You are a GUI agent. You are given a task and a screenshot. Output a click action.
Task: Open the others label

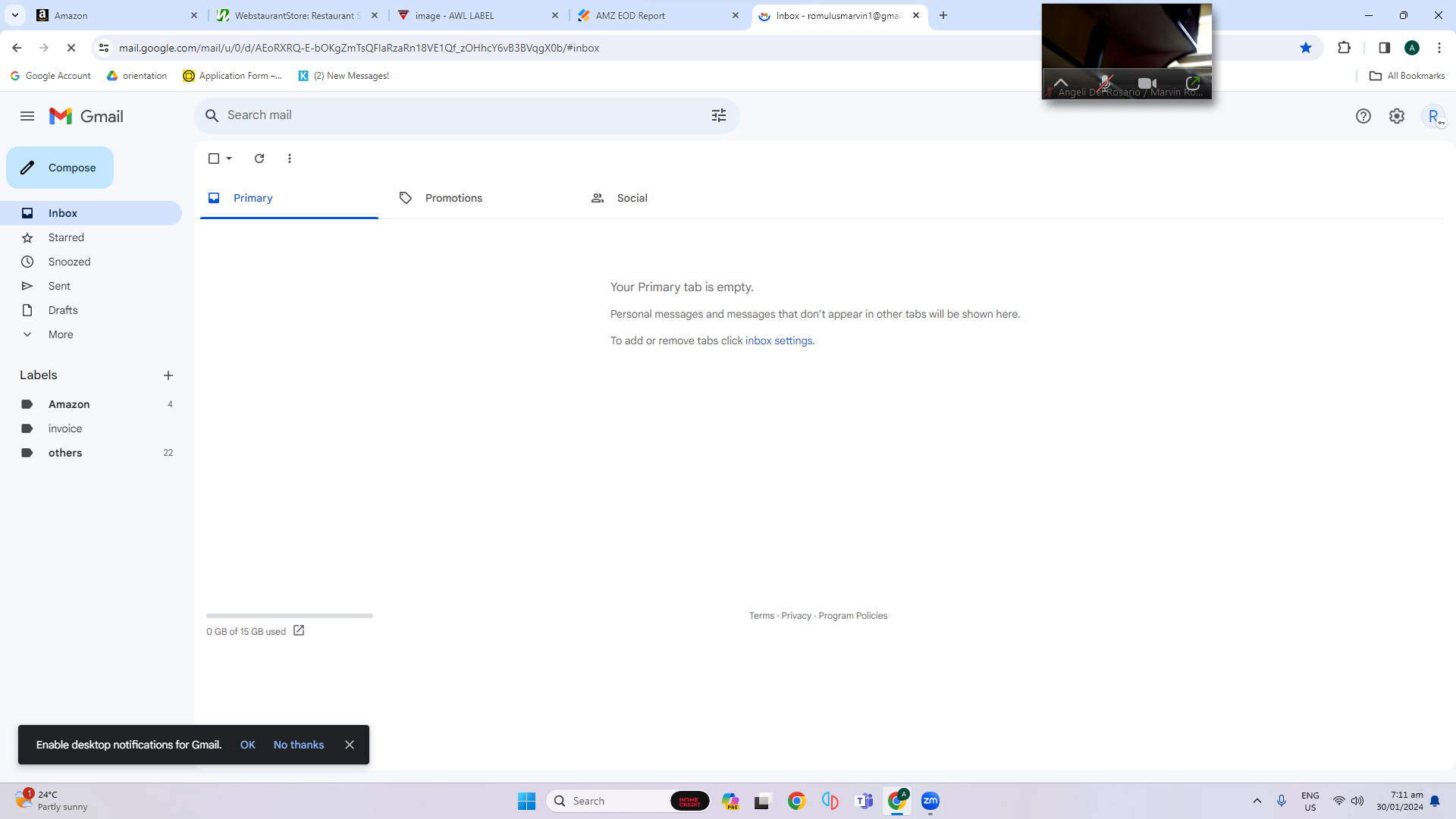coord(91,453)
